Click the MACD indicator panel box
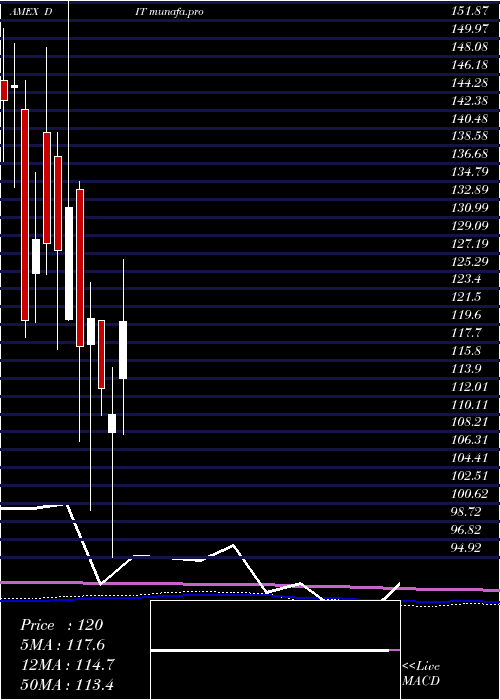Screen dimensions: 500x700 pos(275,650)
